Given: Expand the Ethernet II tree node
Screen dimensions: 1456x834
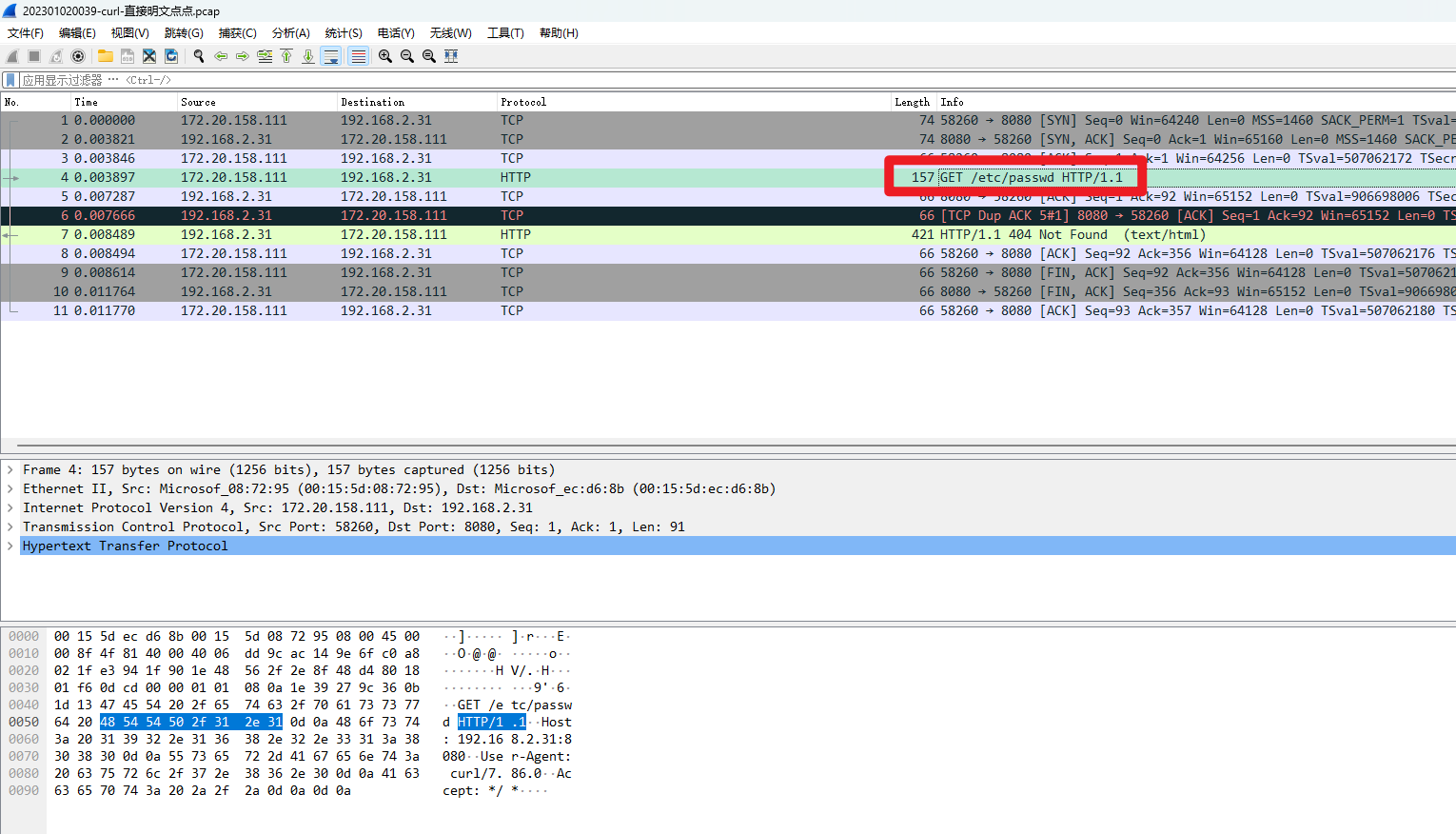Looking at the screenshot, I should pyautogui.click(x=10, y=488).
